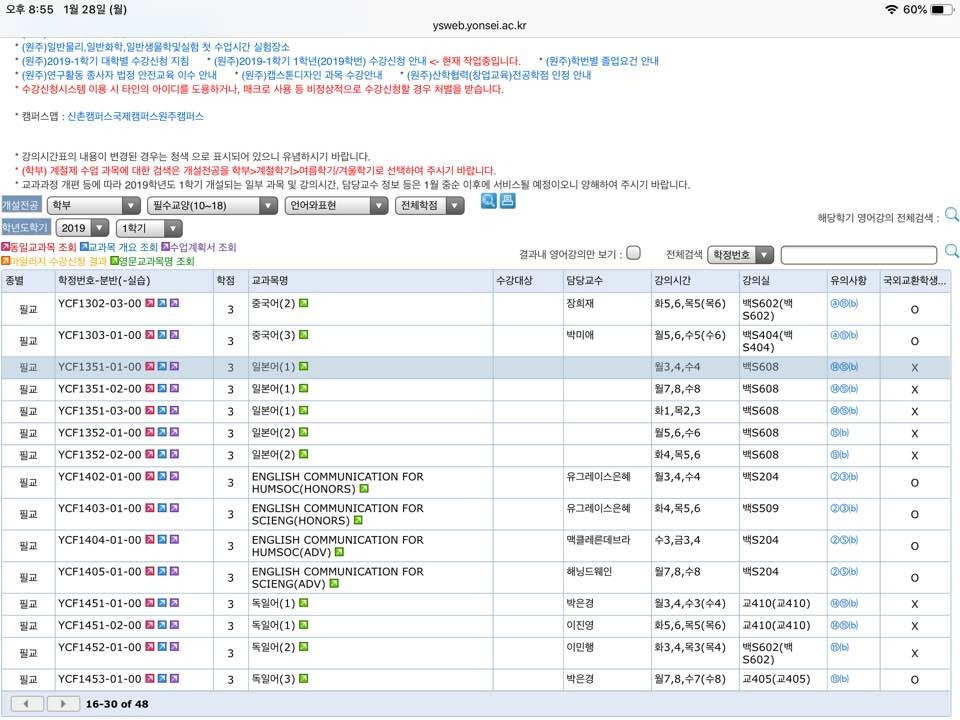
Task: Open purple syllabus icon for YCF1352-01-00
Action: [174, 433]
